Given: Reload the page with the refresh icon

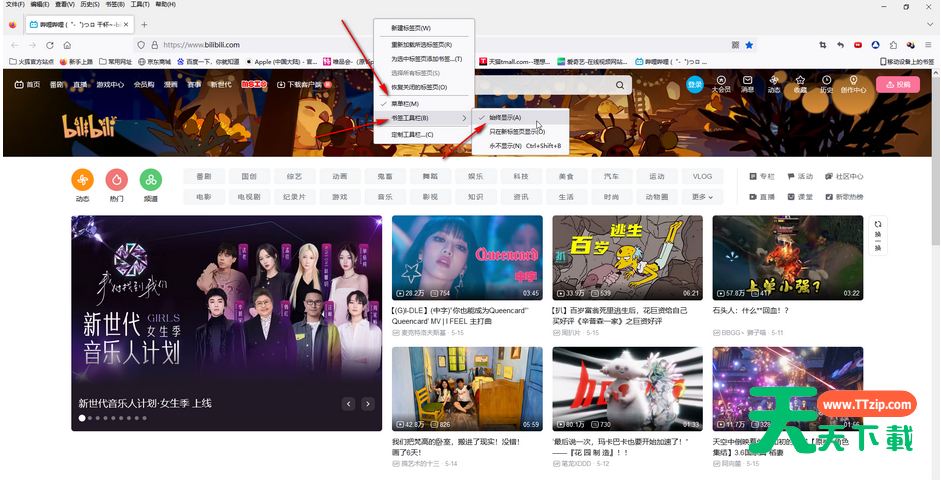Looking at the screenshot, I should 50,45.
